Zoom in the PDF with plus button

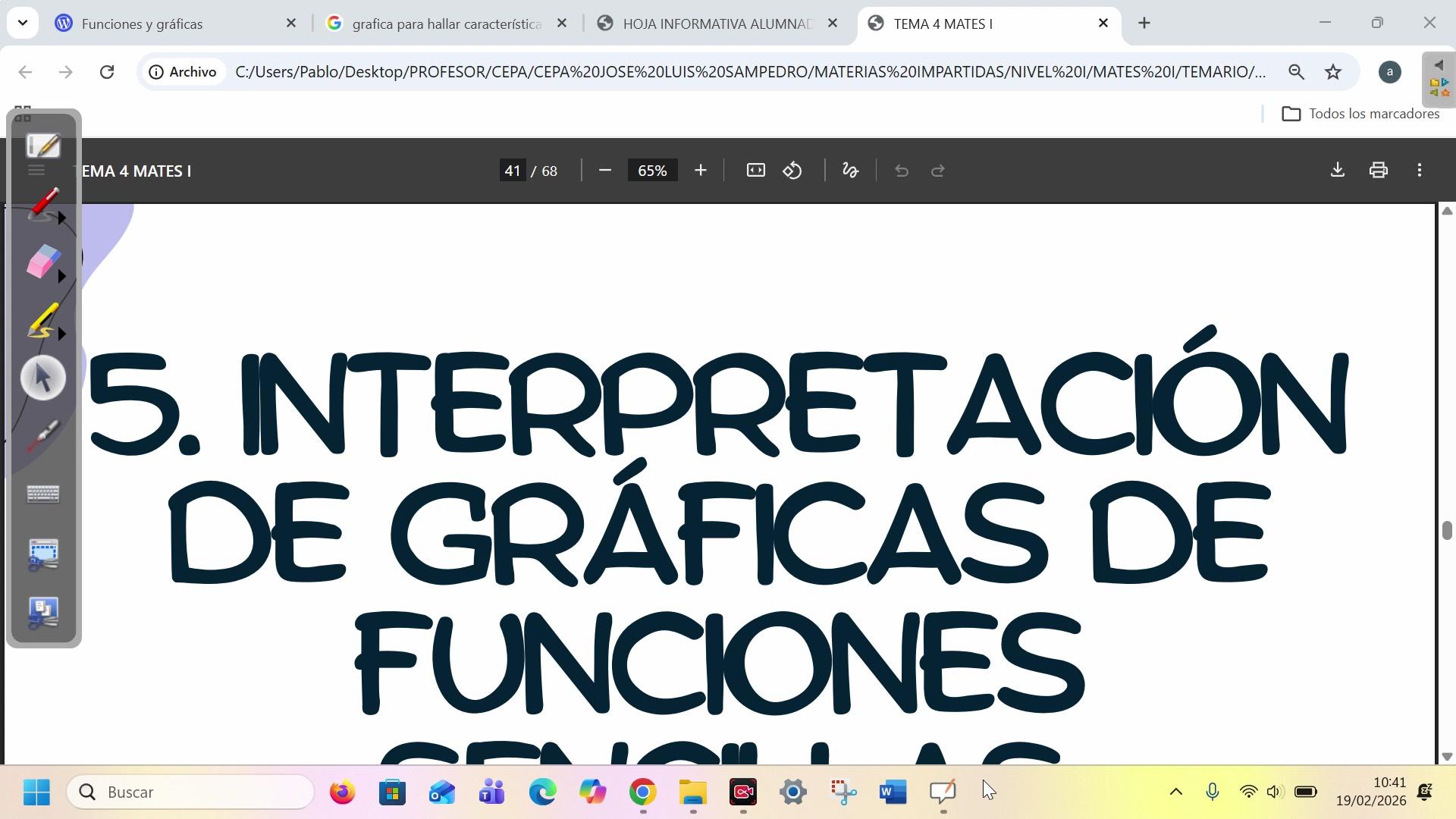tap(701, 171)
